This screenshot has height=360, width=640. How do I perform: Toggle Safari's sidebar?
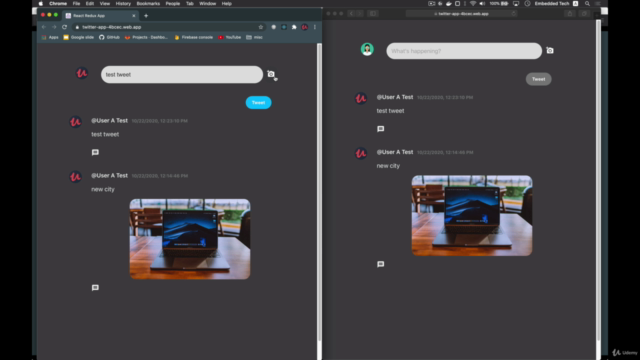(373, 13)
